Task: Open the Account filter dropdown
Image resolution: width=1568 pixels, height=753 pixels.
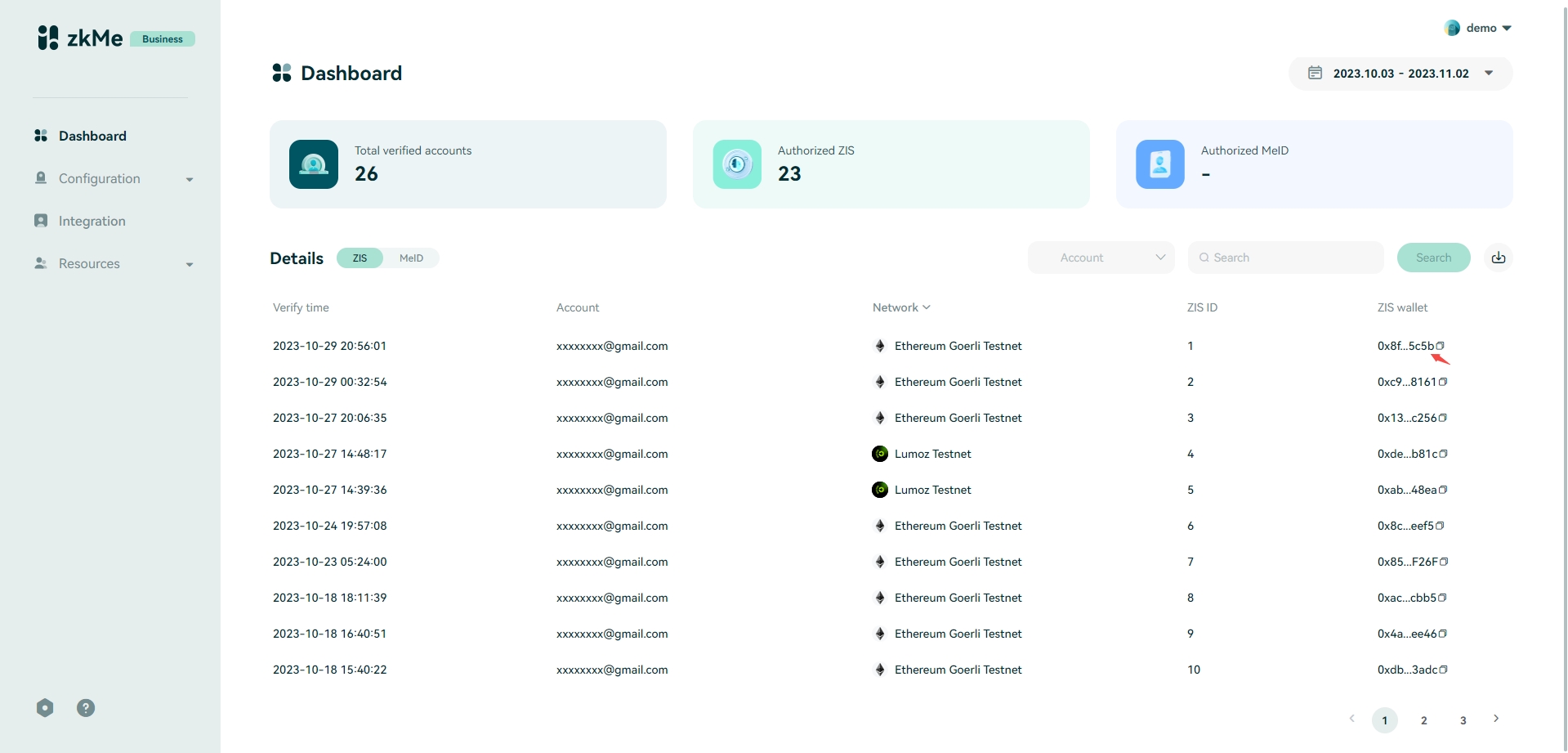Action: 1101,258
